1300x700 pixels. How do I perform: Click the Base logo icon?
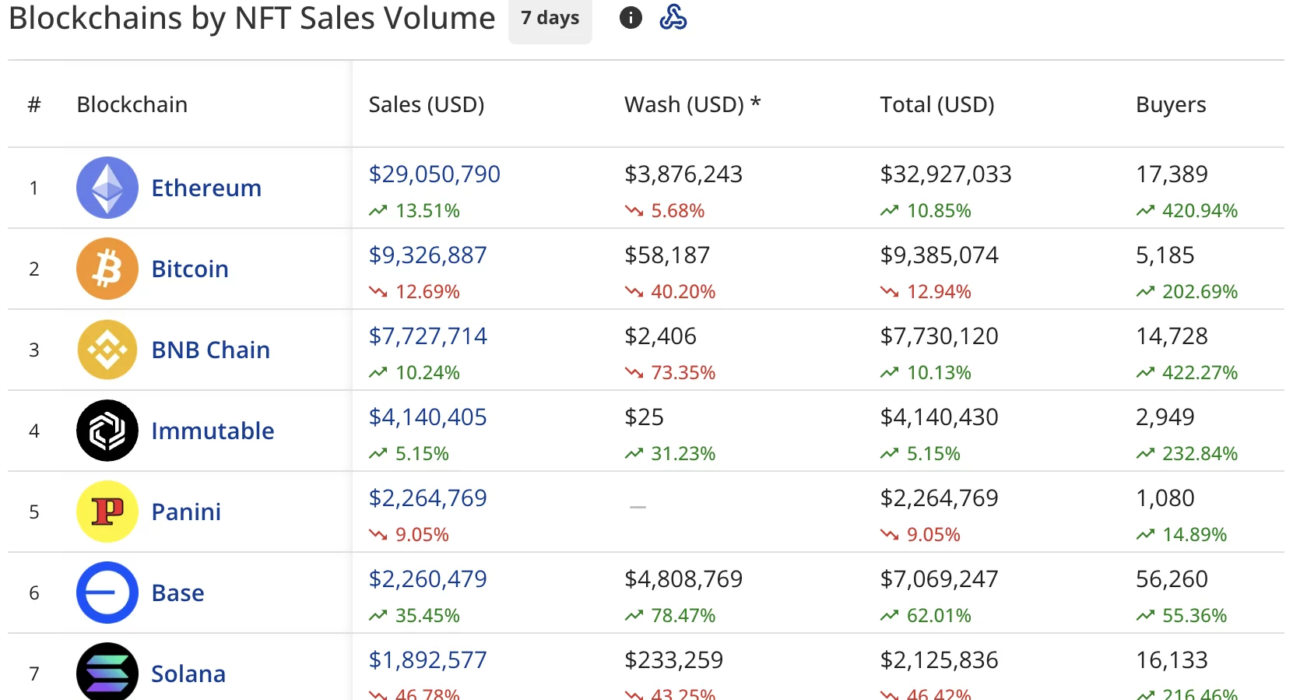pyautogui.click(x=107, y=593)
